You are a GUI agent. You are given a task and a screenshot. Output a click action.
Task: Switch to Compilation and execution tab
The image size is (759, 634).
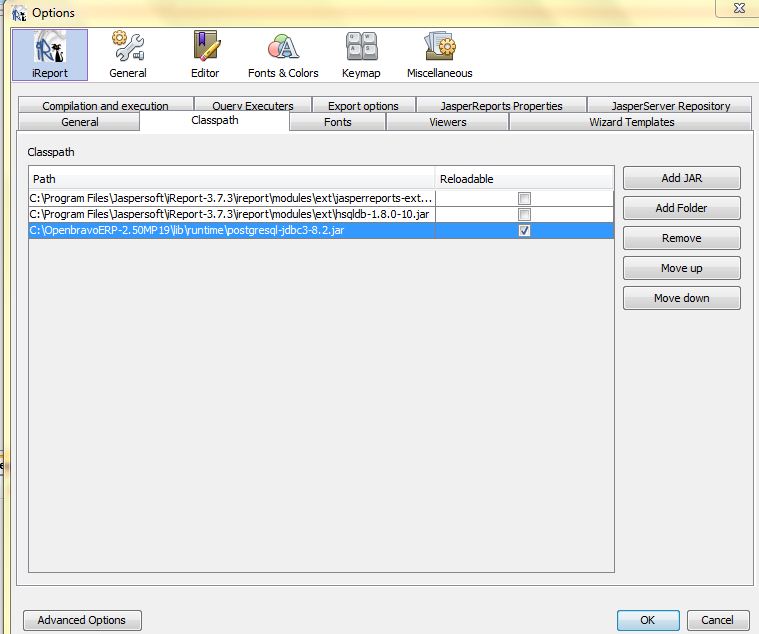click(106, 105)
